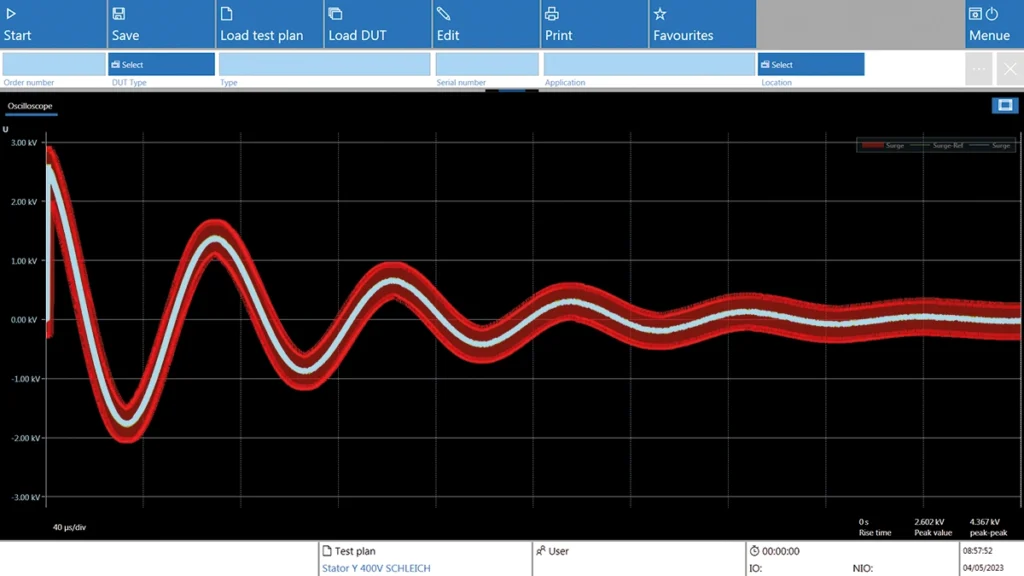Image resolution: width=1024 pixels, height=576 pixels.
Task: Click the Application text field
Action: 649,64
